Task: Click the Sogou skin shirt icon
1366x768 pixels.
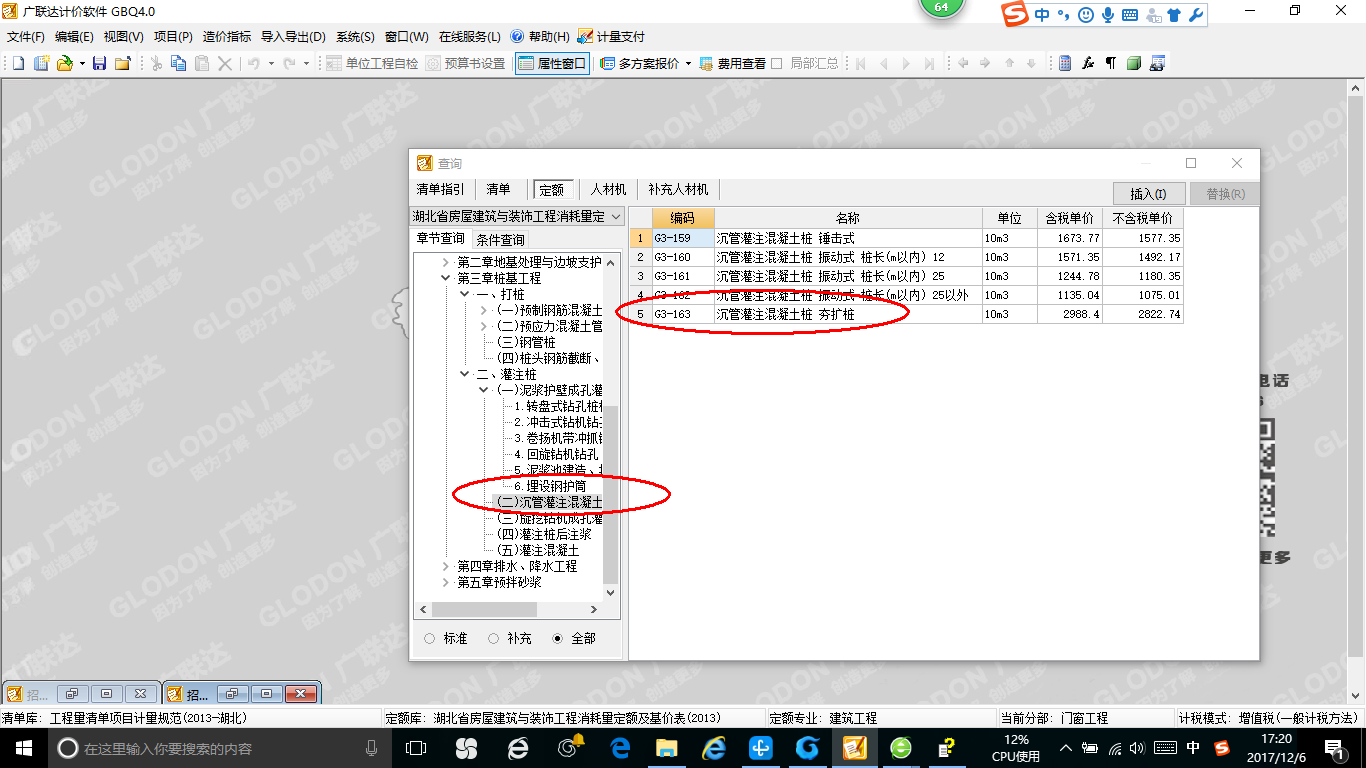Action: click(x=1174, y=15)
